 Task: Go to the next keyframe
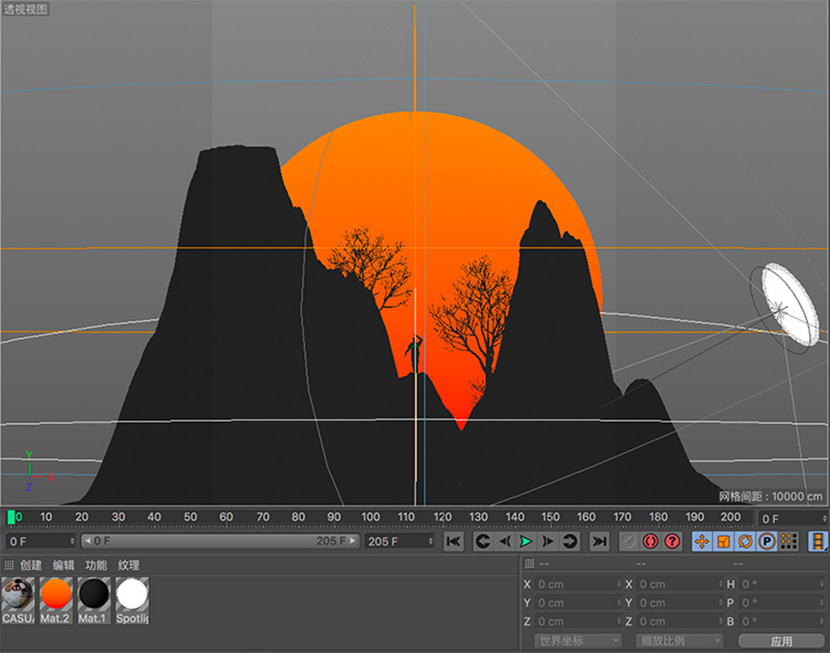pyautogui.click(x=570, y=541)
